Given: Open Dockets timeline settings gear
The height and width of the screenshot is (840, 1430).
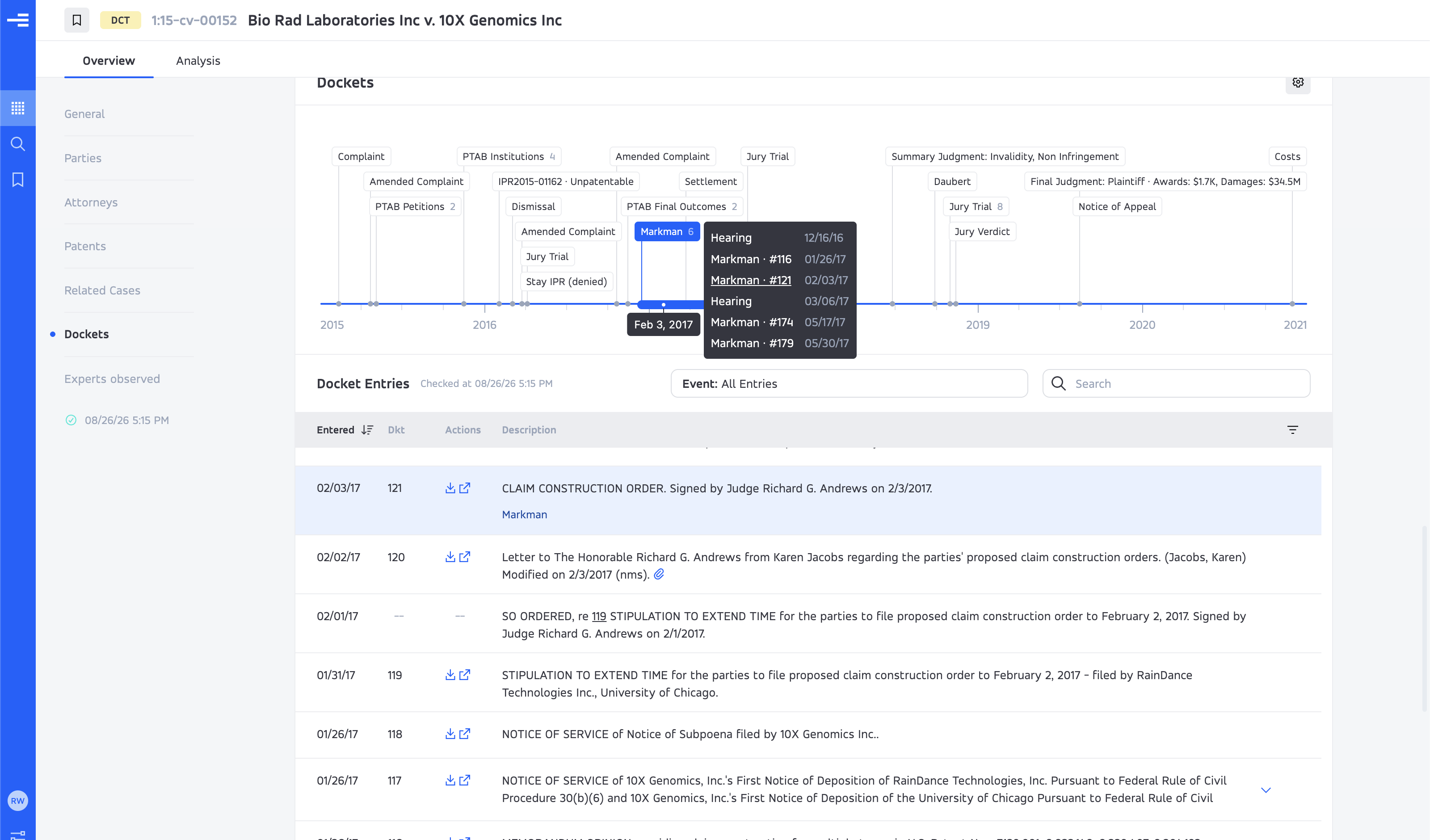Looking at the screenshot, I should tap(1297, 82).
